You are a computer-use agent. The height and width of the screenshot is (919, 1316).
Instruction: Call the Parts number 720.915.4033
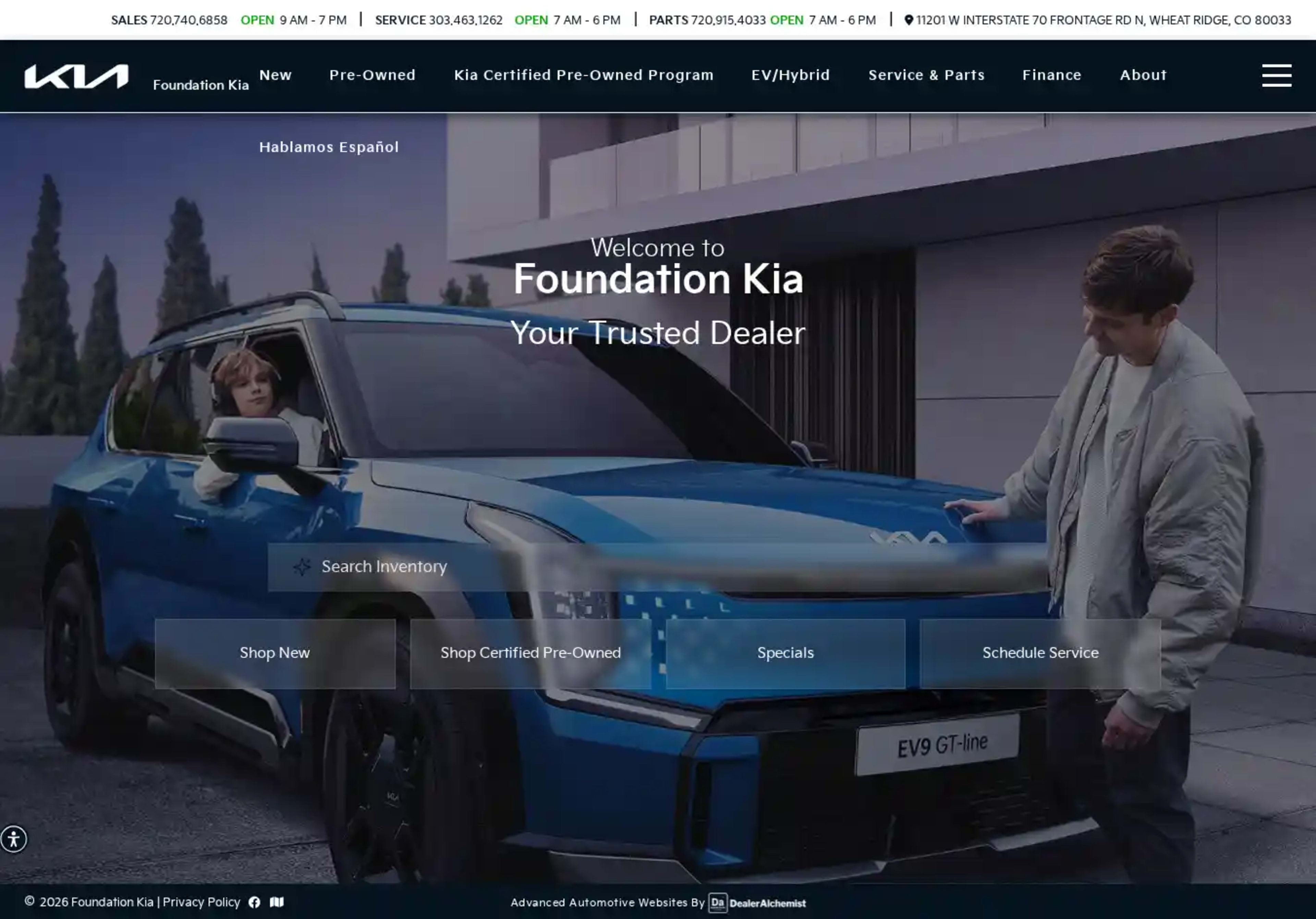[x=728, y=20]
